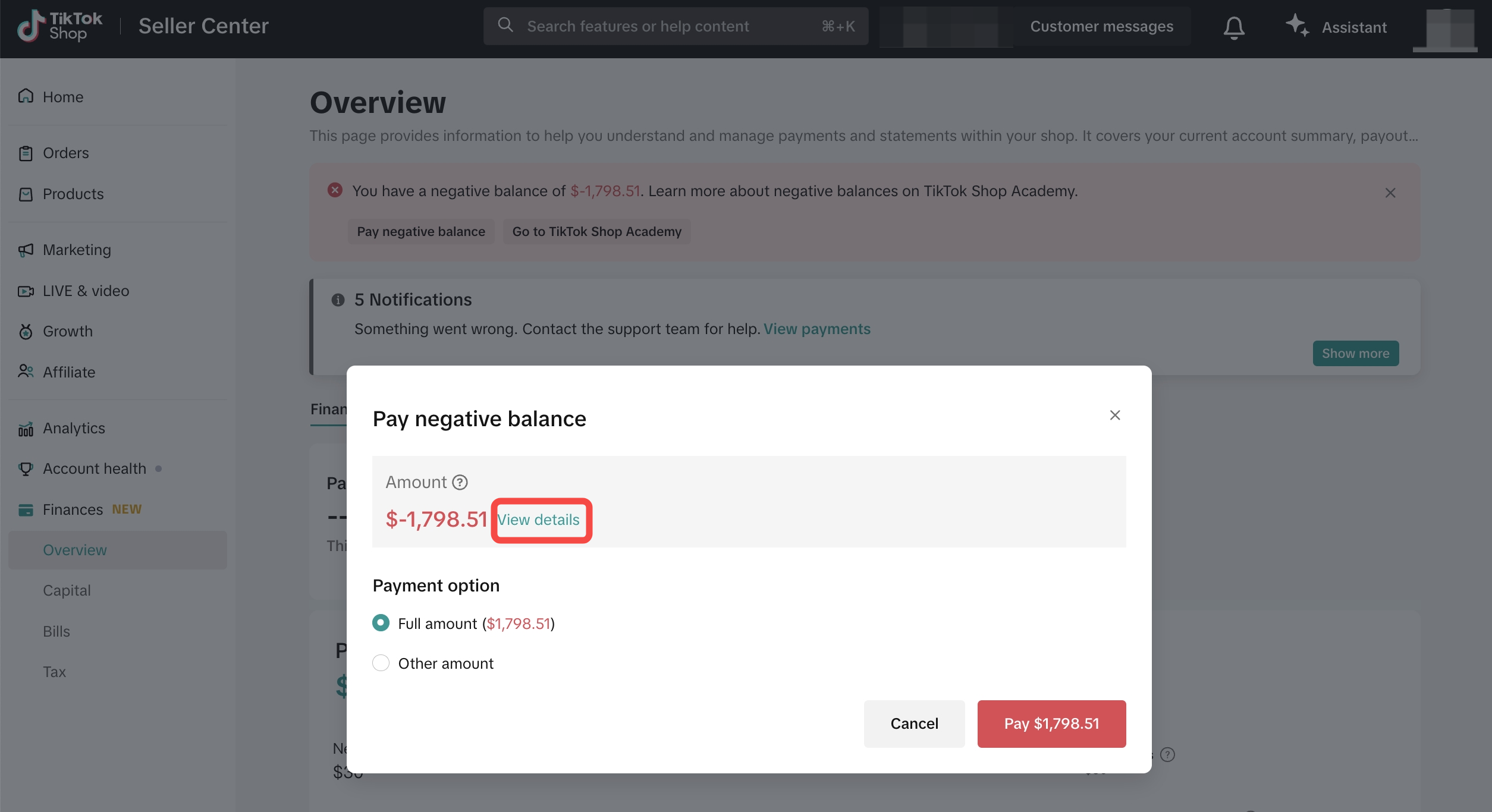
Task: Expand notifications with Show more
Action: 1355,354
